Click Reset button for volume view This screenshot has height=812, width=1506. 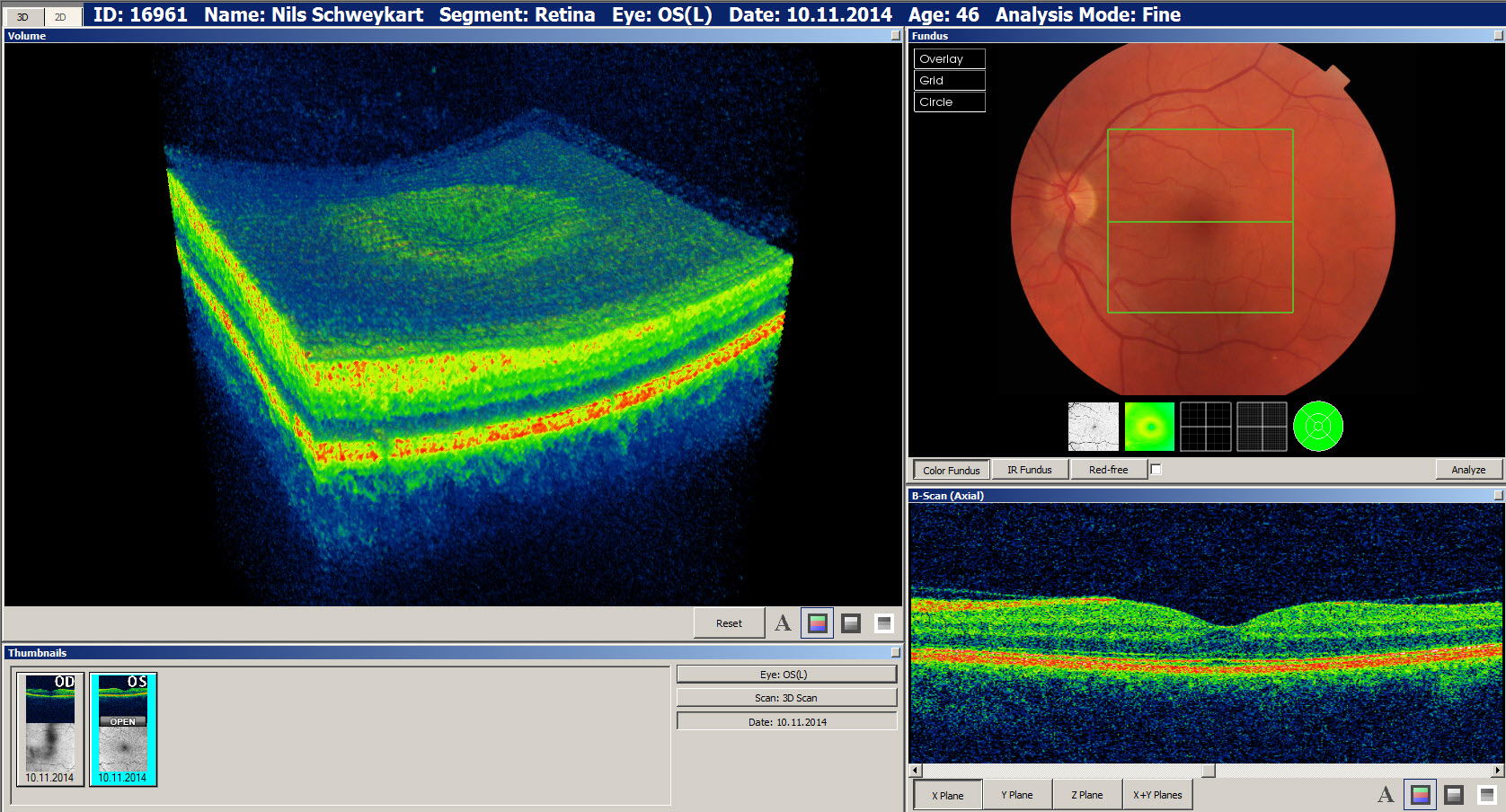729,623
